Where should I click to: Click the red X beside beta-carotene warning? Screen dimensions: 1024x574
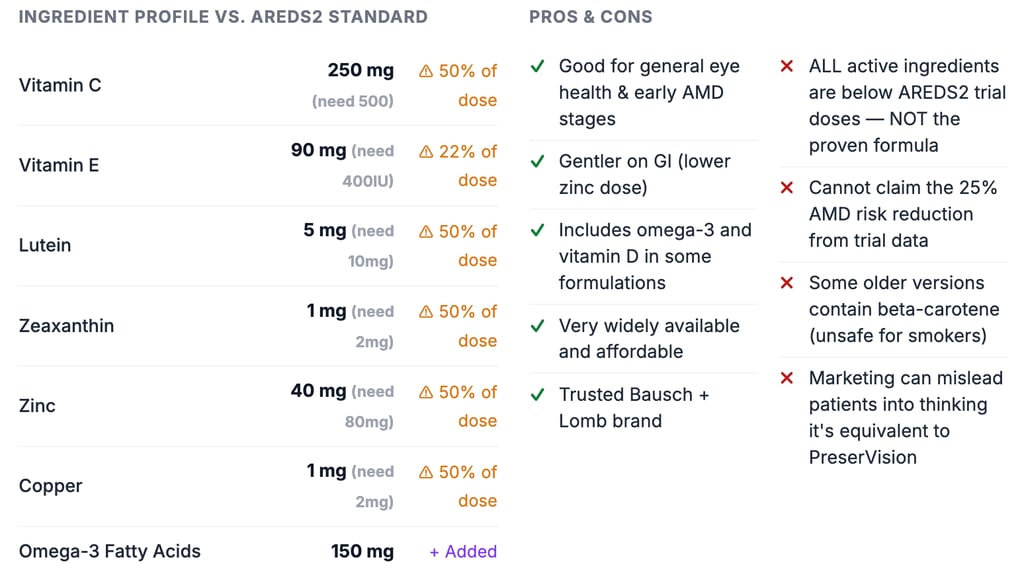tap(787, 283)
